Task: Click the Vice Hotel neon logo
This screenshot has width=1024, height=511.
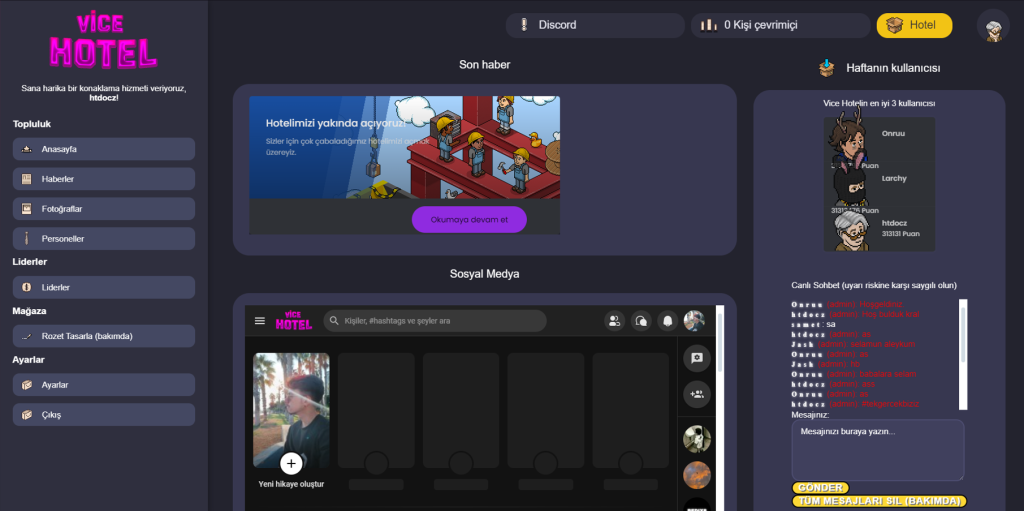Action: tap(104, 41)
